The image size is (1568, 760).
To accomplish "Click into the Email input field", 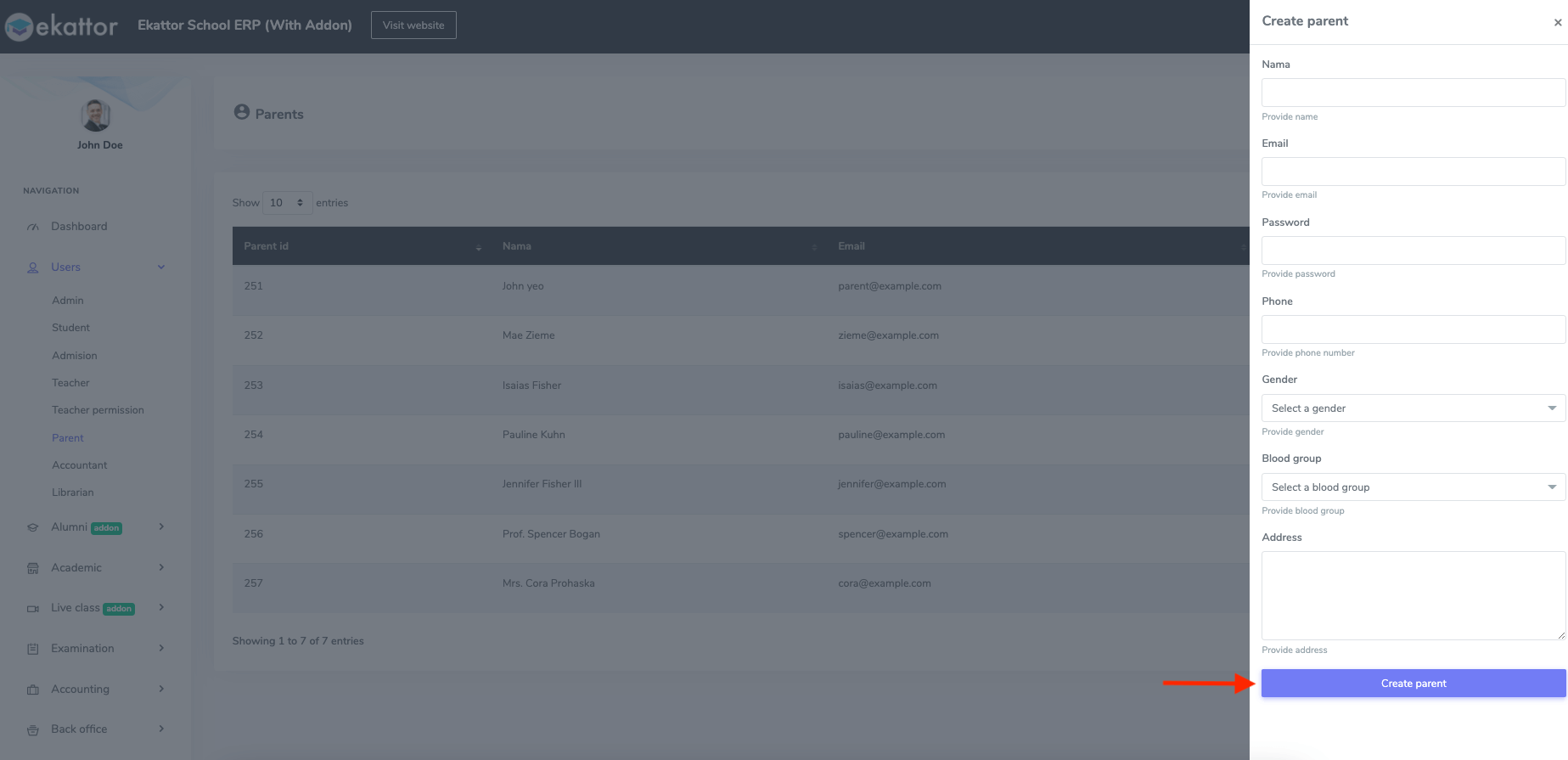I will (1413, 172).
